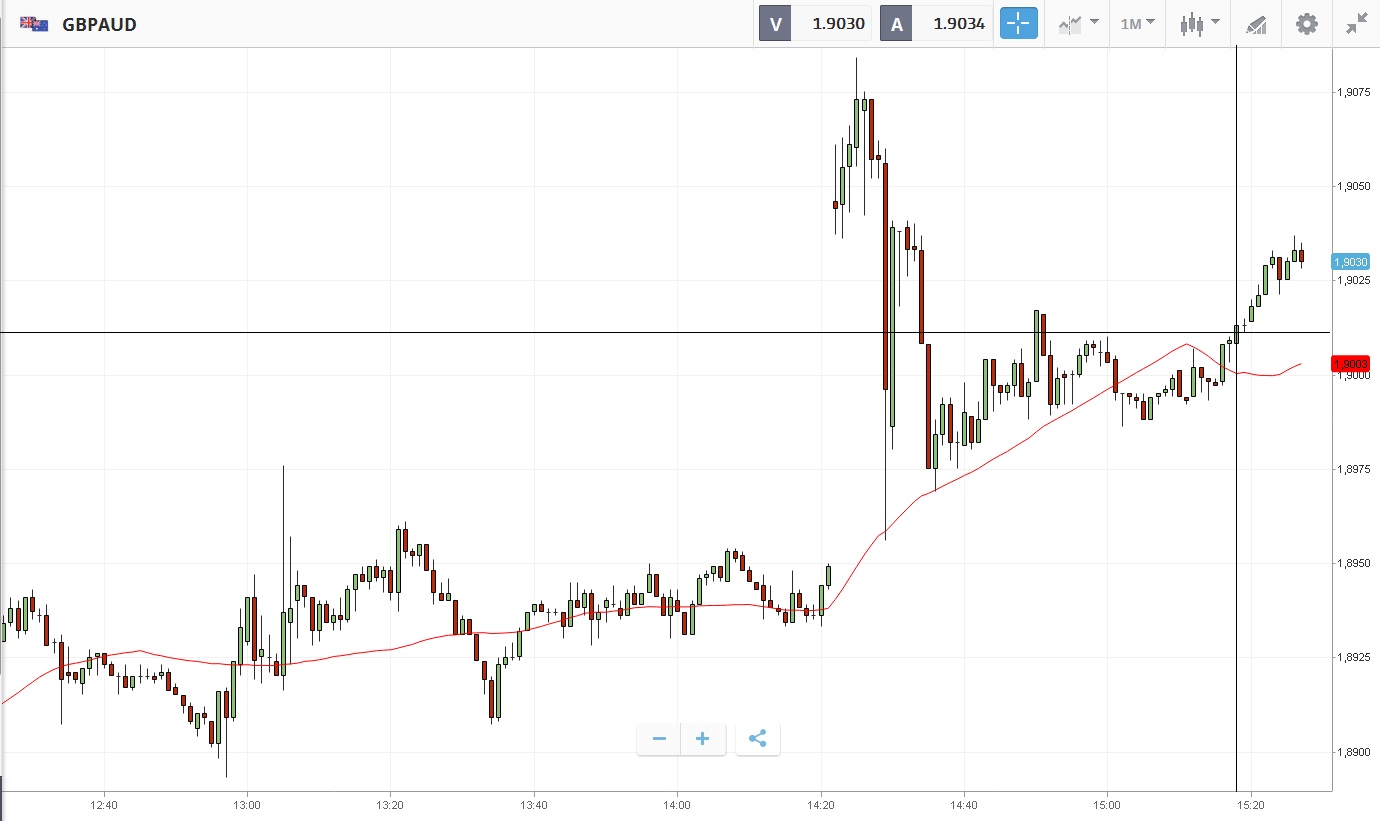The width and height of the screenshot is (1380, 821).
Task: Click the GBPAUD flag icon
Action: (x=34, y=24)
